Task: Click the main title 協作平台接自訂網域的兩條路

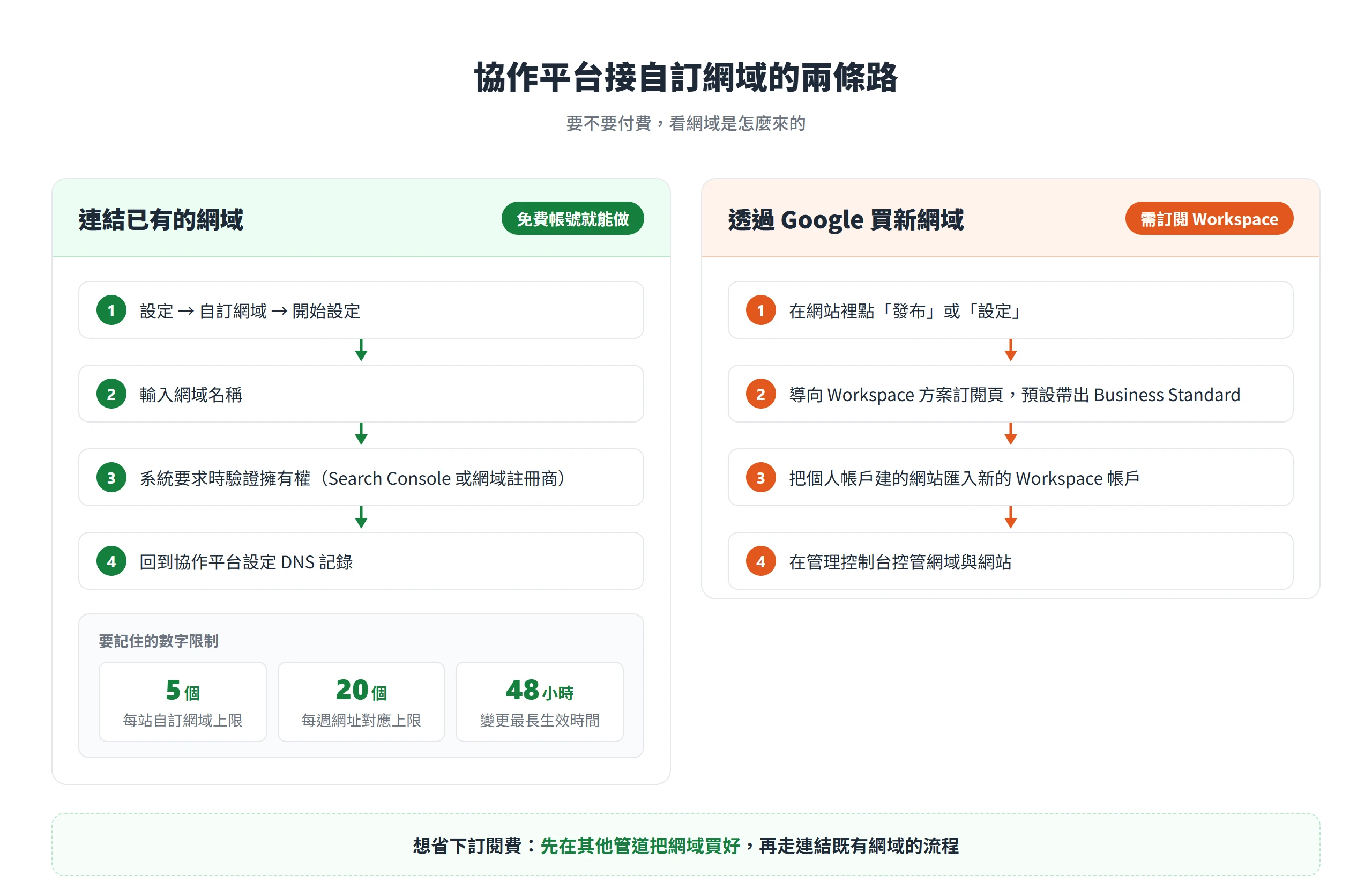Action: (x=686, y=77)
